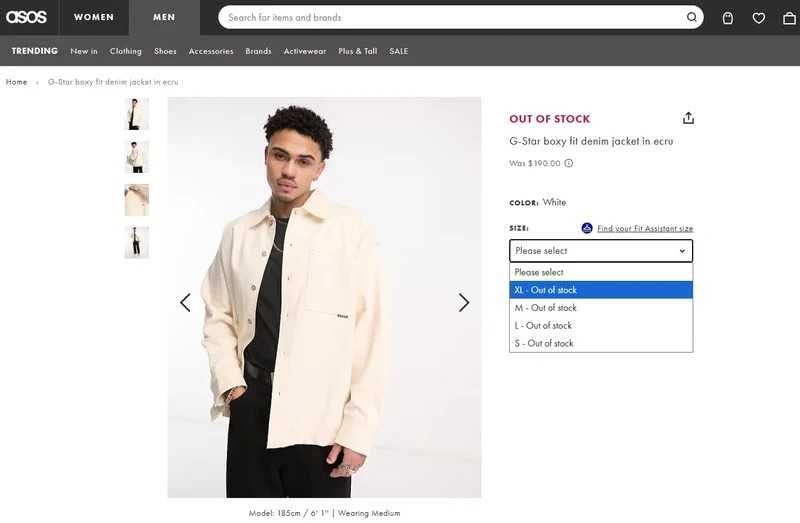Screen dimensions: 800x523
Task: Click the search items and brands field
Action: click(x=450, y=17)
